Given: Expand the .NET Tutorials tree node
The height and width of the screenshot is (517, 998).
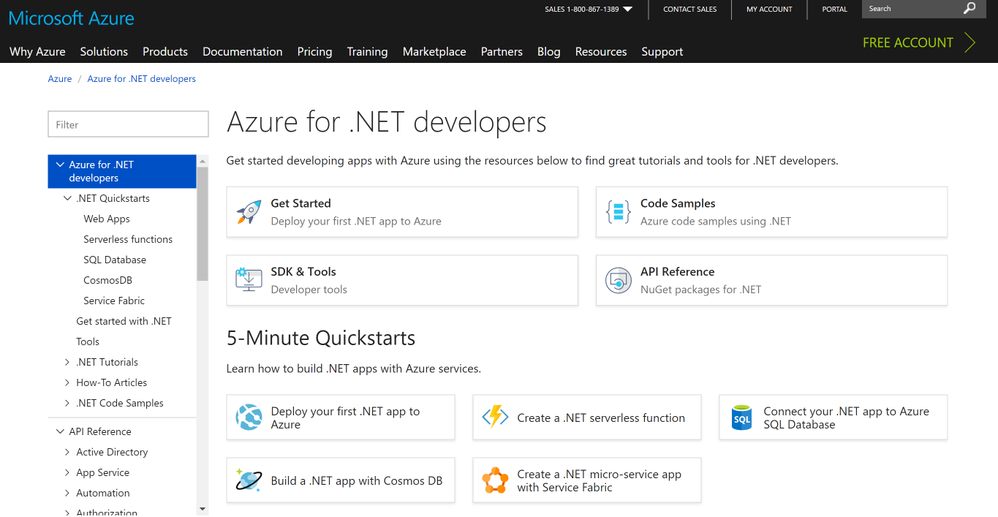Looking at the screenshot, I should point(67,362).
